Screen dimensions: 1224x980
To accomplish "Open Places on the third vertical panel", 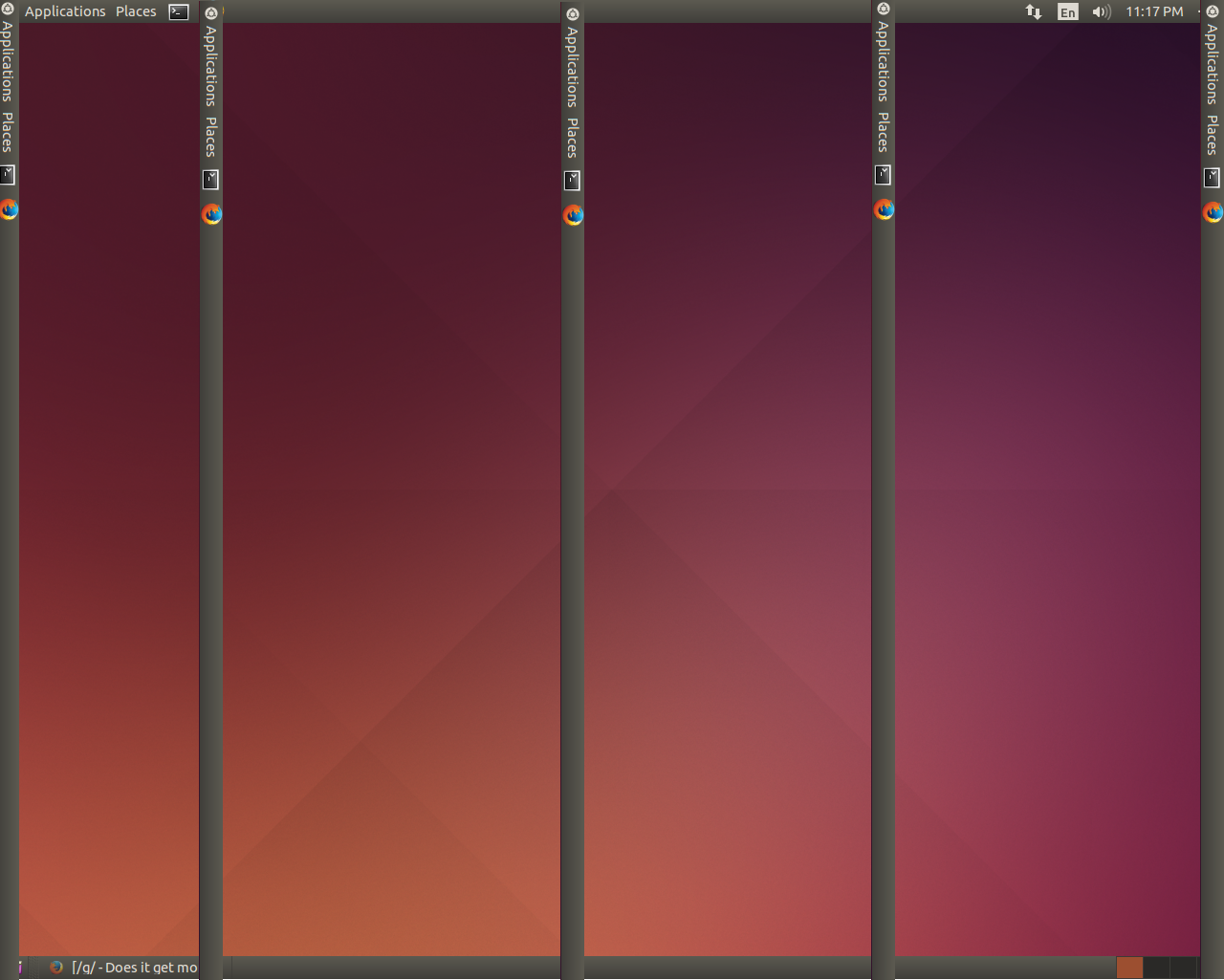I will pos(573,138).
